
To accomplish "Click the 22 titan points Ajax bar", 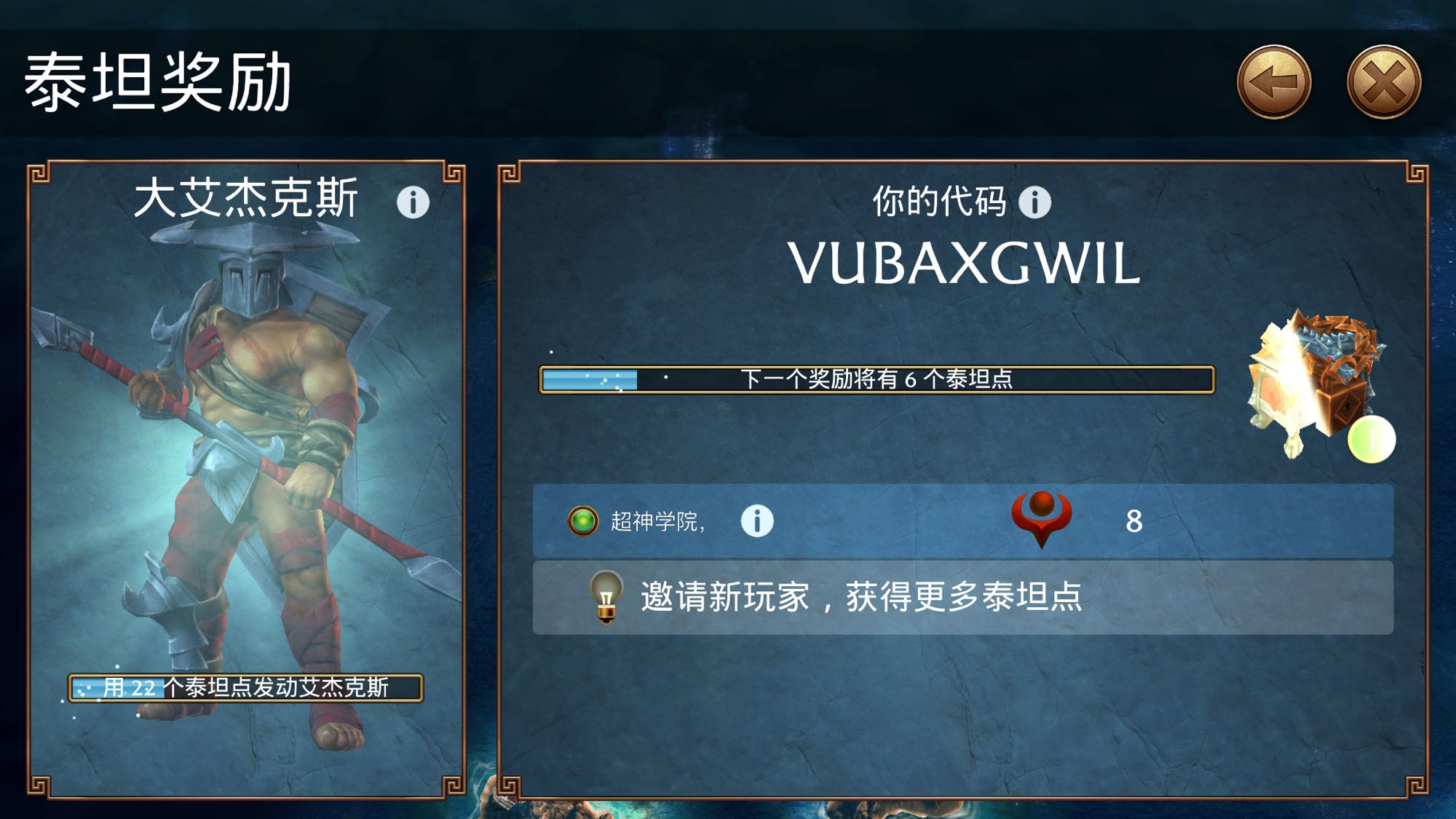I will tap(245, 687).
